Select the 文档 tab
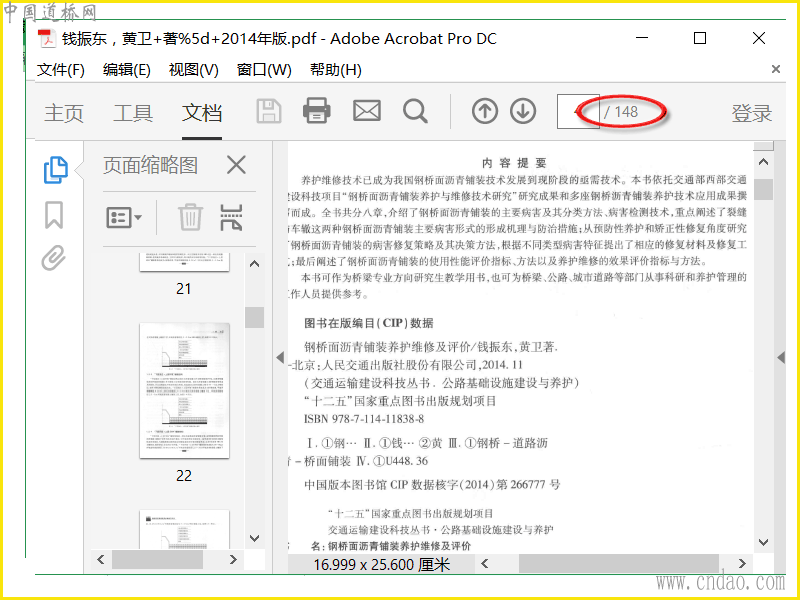800x600 pixels. 202,113
